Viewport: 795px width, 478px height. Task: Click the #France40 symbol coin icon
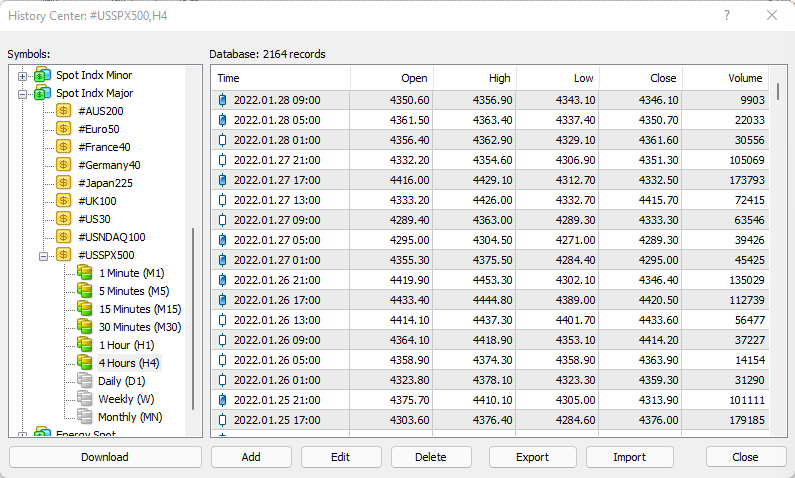tap(63, 147)
